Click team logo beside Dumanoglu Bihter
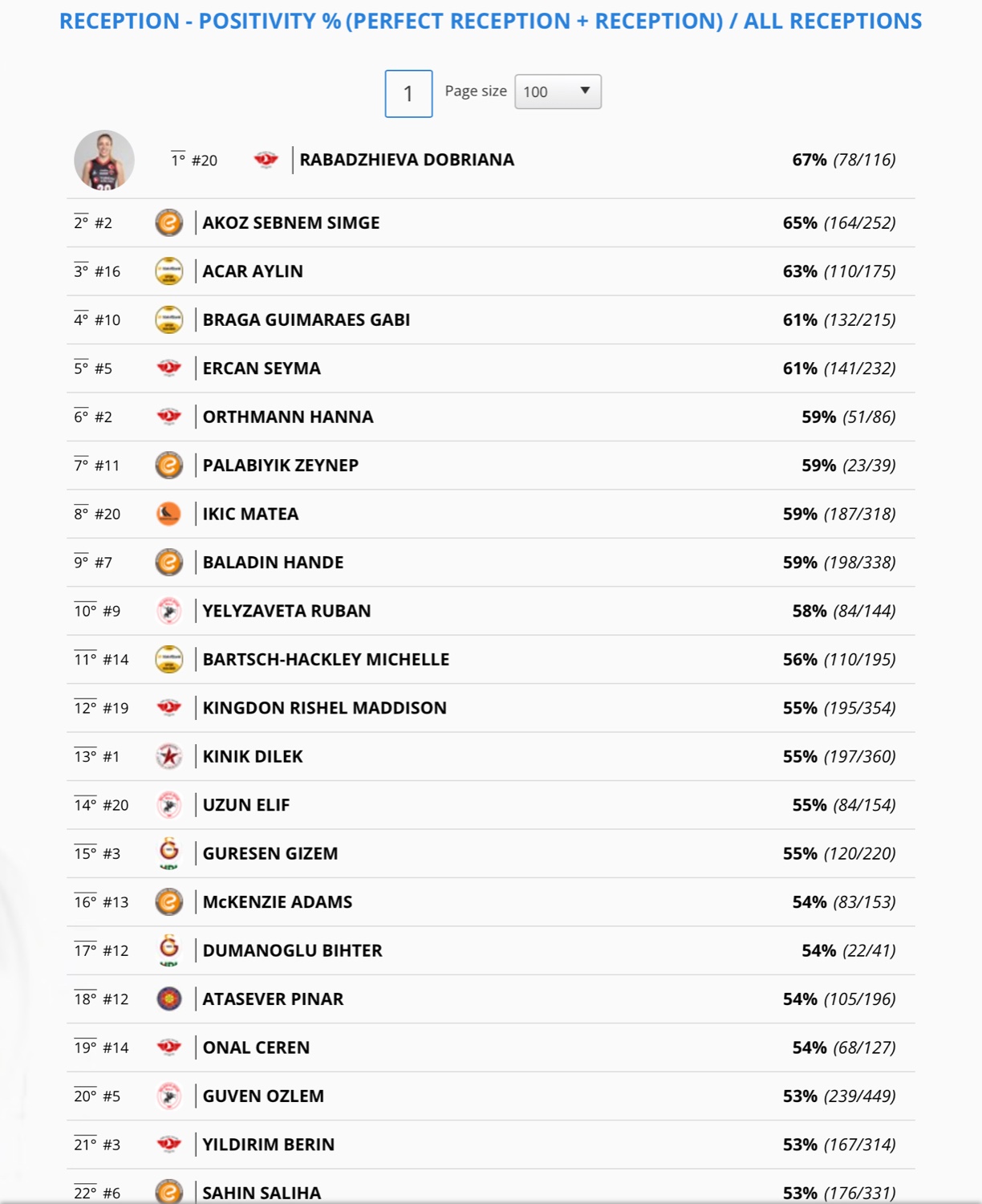 tap(168, 950)
